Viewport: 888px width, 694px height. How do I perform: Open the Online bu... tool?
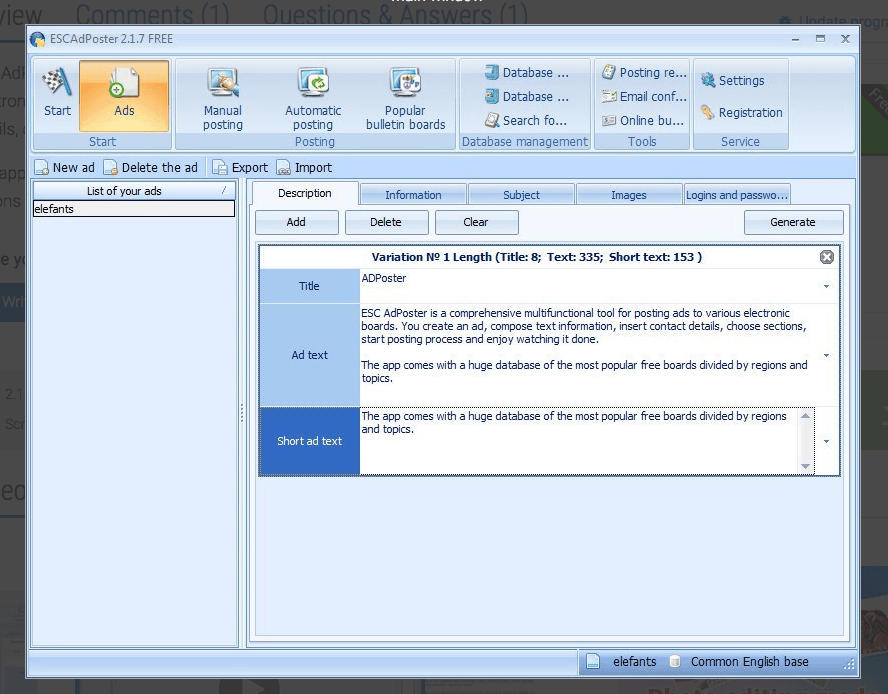tap(643, 120)
